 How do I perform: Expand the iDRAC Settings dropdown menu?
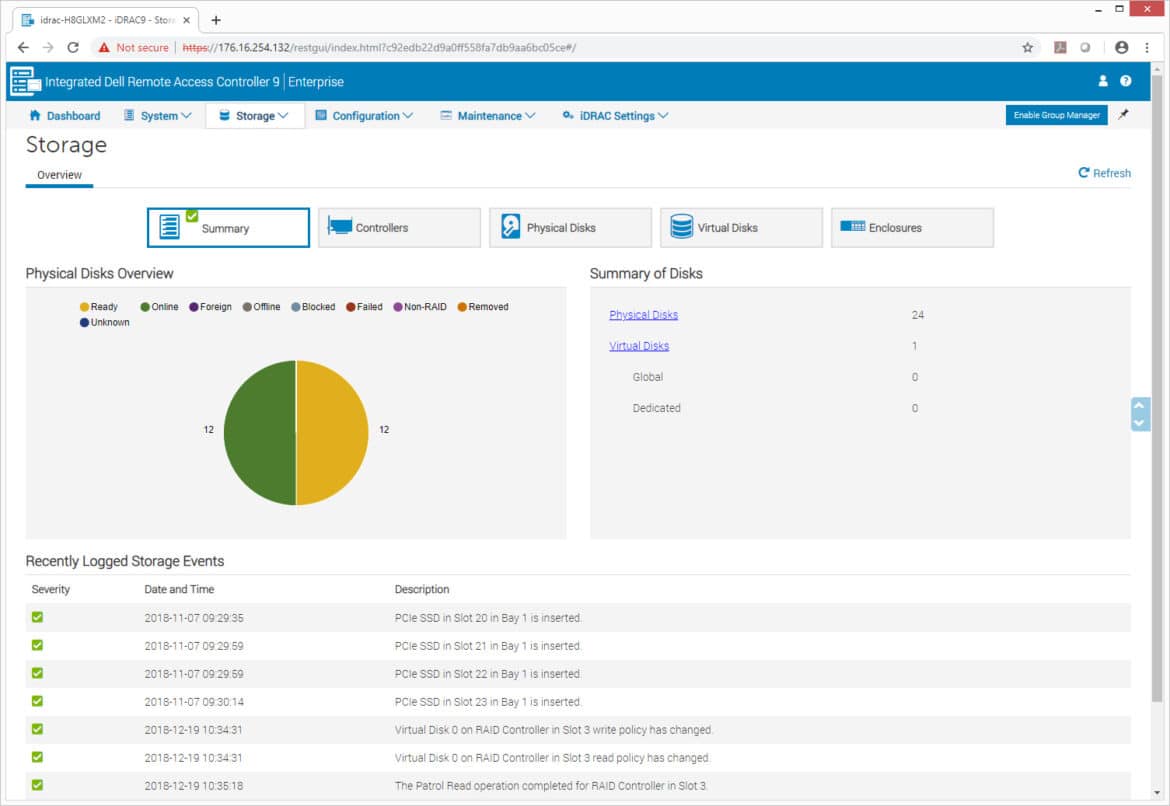tap(616, 116)
